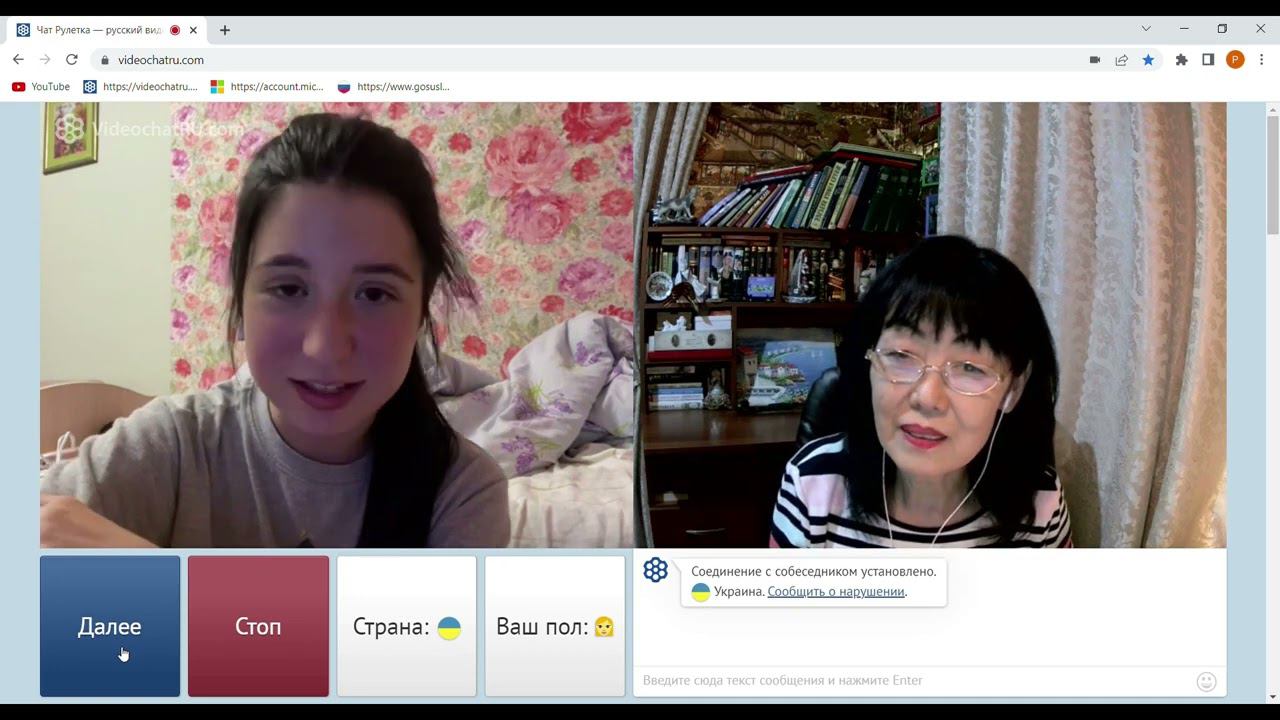Click the share page icon
This screenshot has width=1280, height=720.
click(x=1122, y=60)
